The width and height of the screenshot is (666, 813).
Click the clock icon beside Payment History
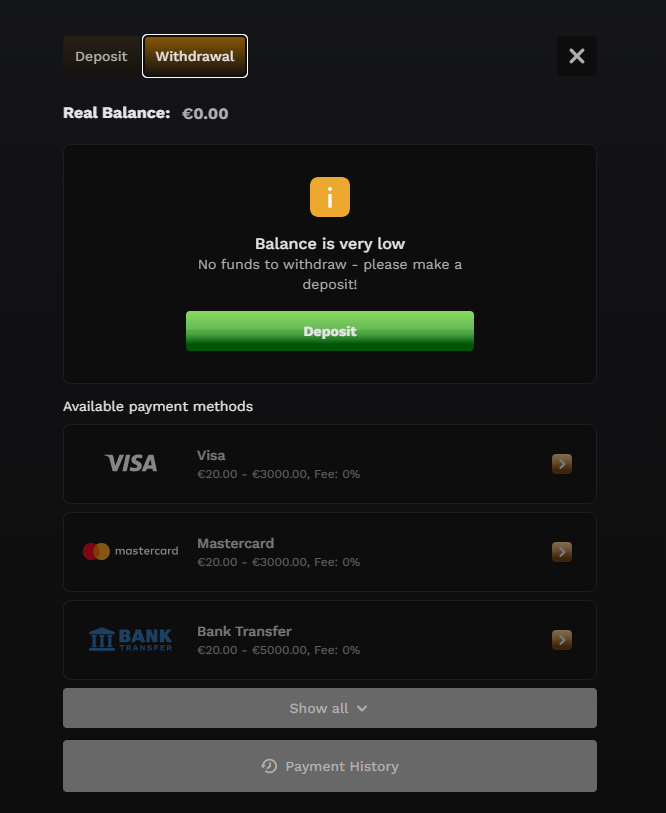(269, 766)
